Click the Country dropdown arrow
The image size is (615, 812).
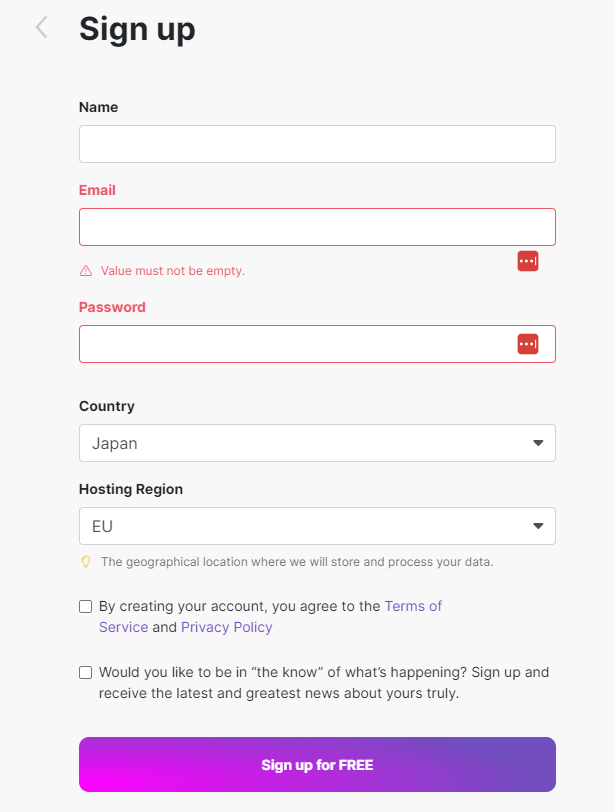tap(538, 443)
